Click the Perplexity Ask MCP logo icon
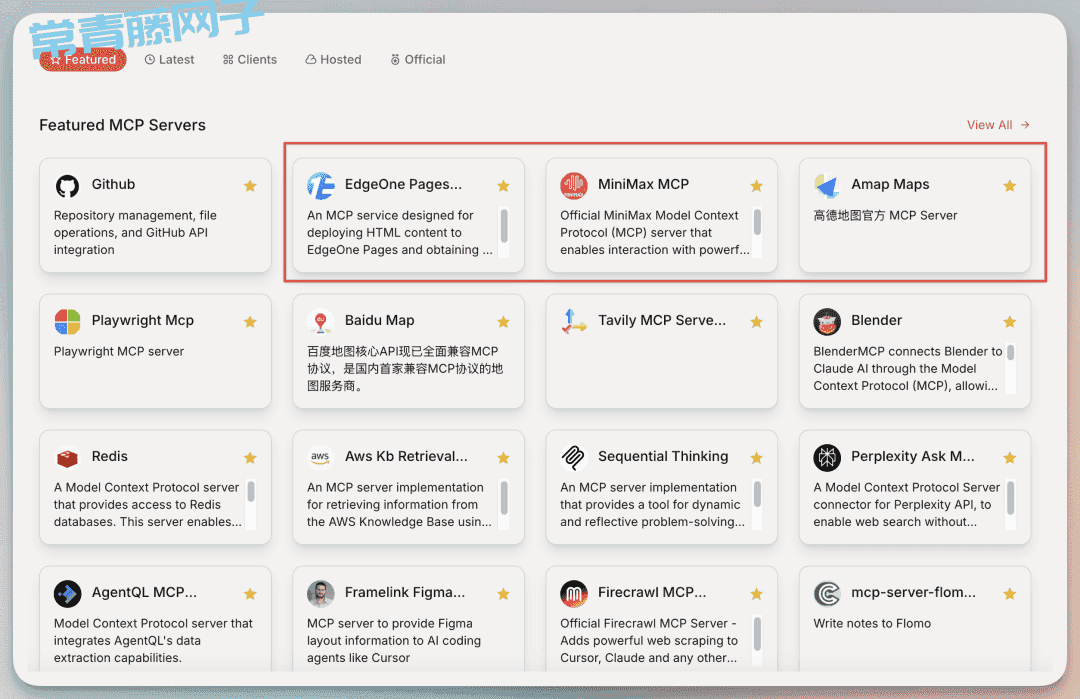Screen dimensions: 1080x699 tap(827, 457)
